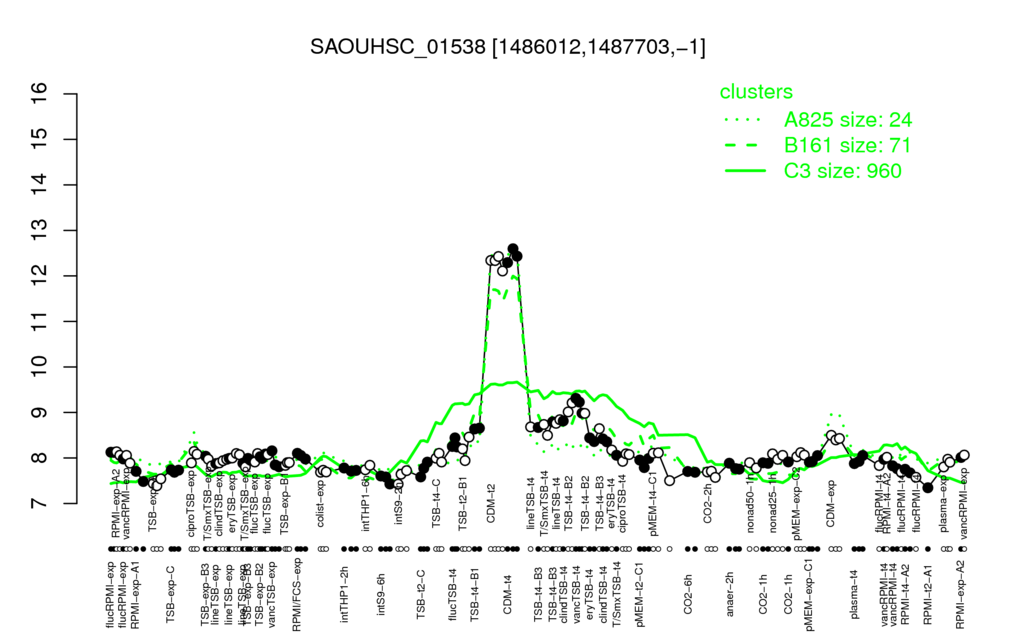Click the 'RPMI/FCS-exp' condition label
The width and height of the screenshot is (1024, 640).
pos(296,594)
